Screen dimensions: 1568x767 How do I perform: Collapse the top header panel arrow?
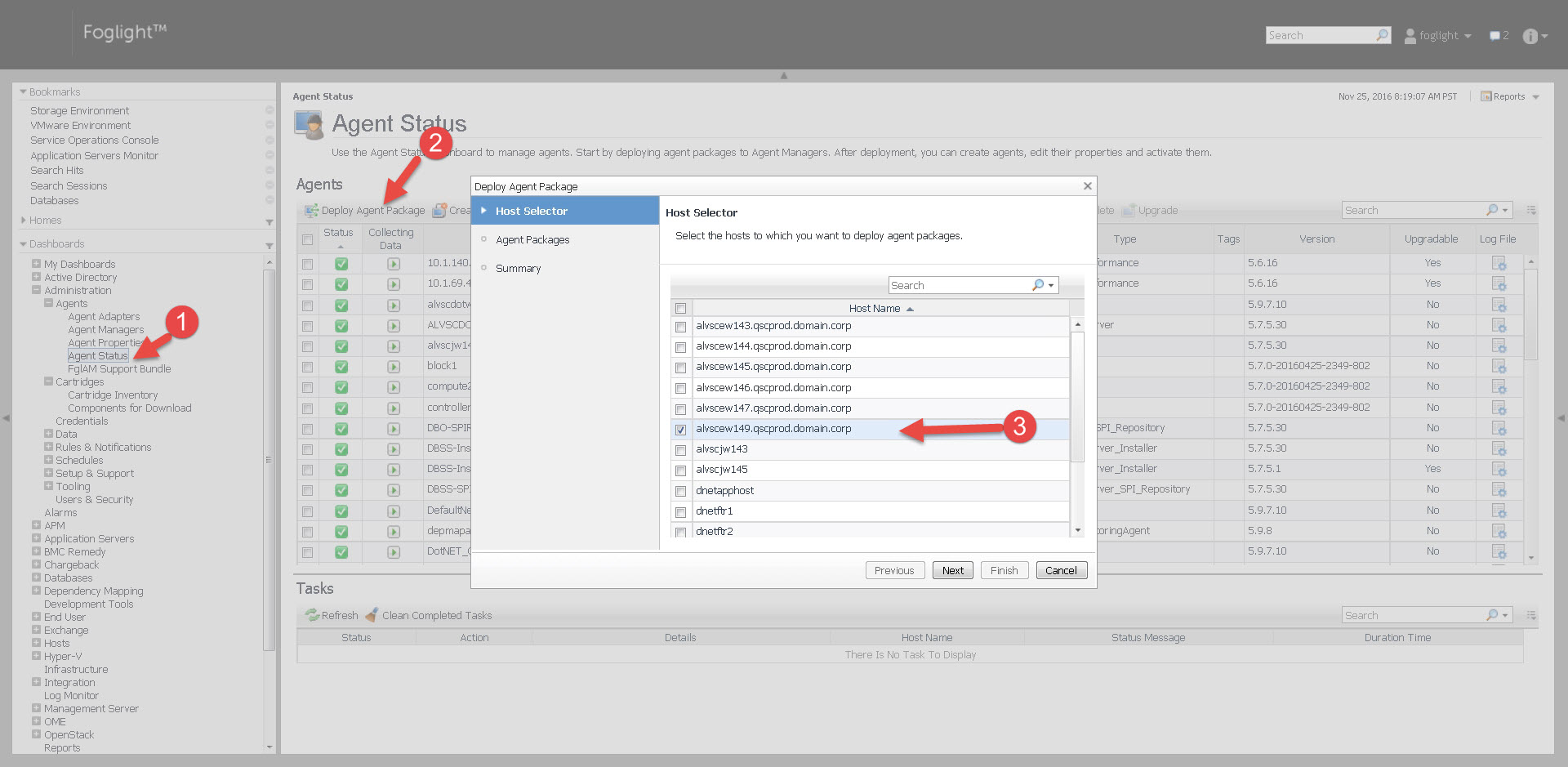784,75
